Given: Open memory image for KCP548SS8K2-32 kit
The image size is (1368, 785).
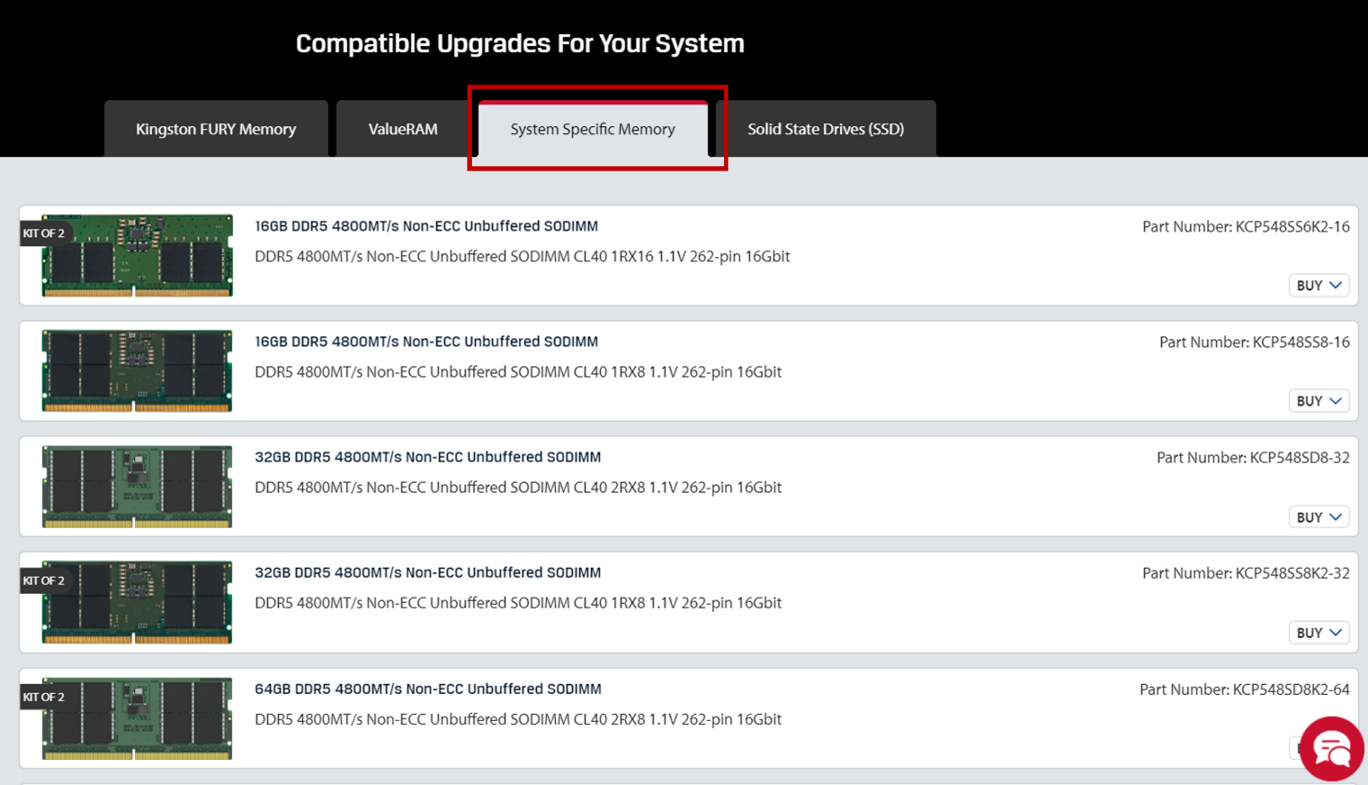Looking at the screenshot, I should point(137,603).
